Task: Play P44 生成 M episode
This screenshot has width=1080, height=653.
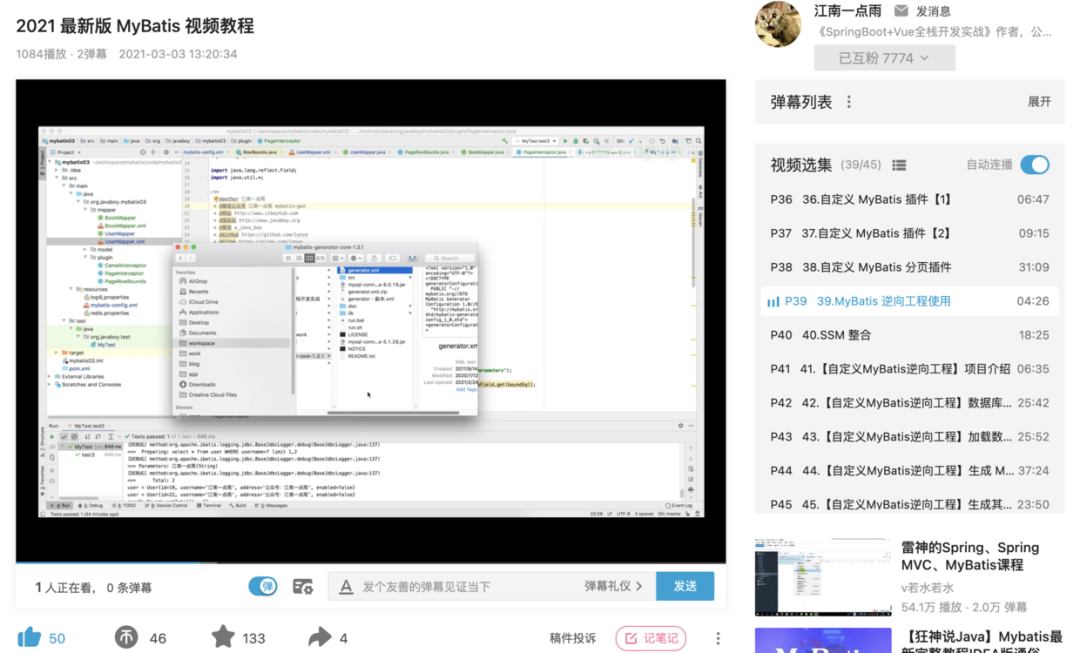Action: [x=909, y=470]
